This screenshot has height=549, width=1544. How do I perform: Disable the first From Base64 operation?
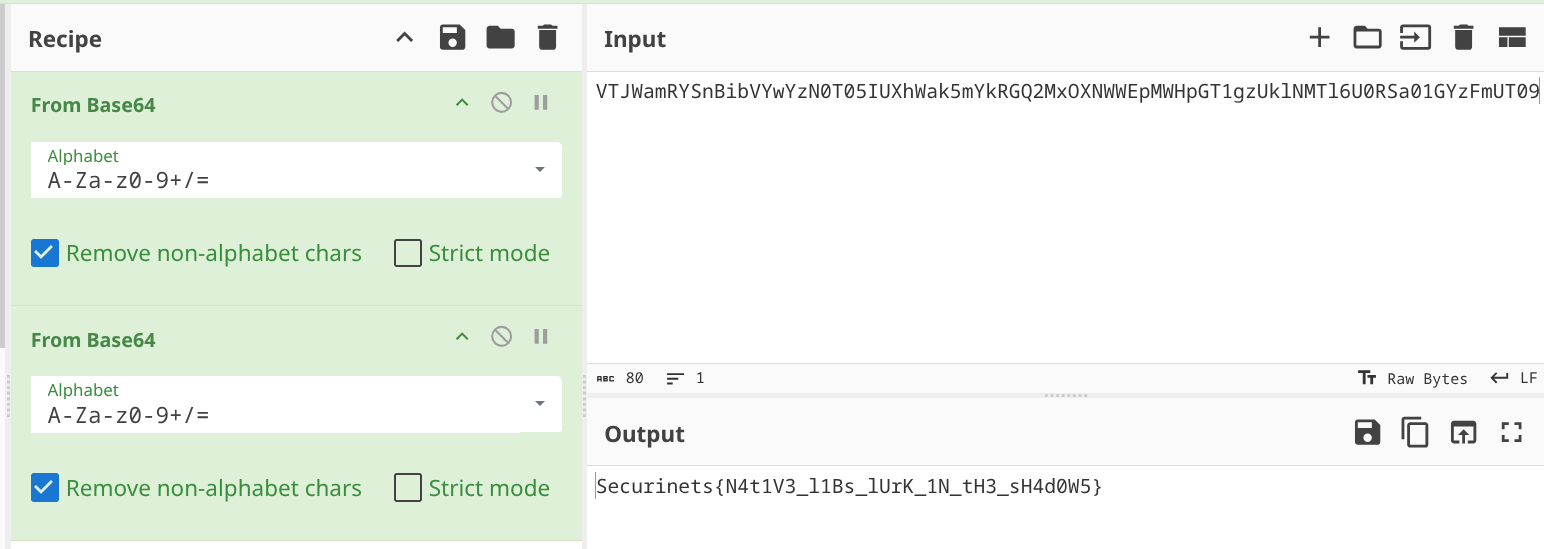502,103
